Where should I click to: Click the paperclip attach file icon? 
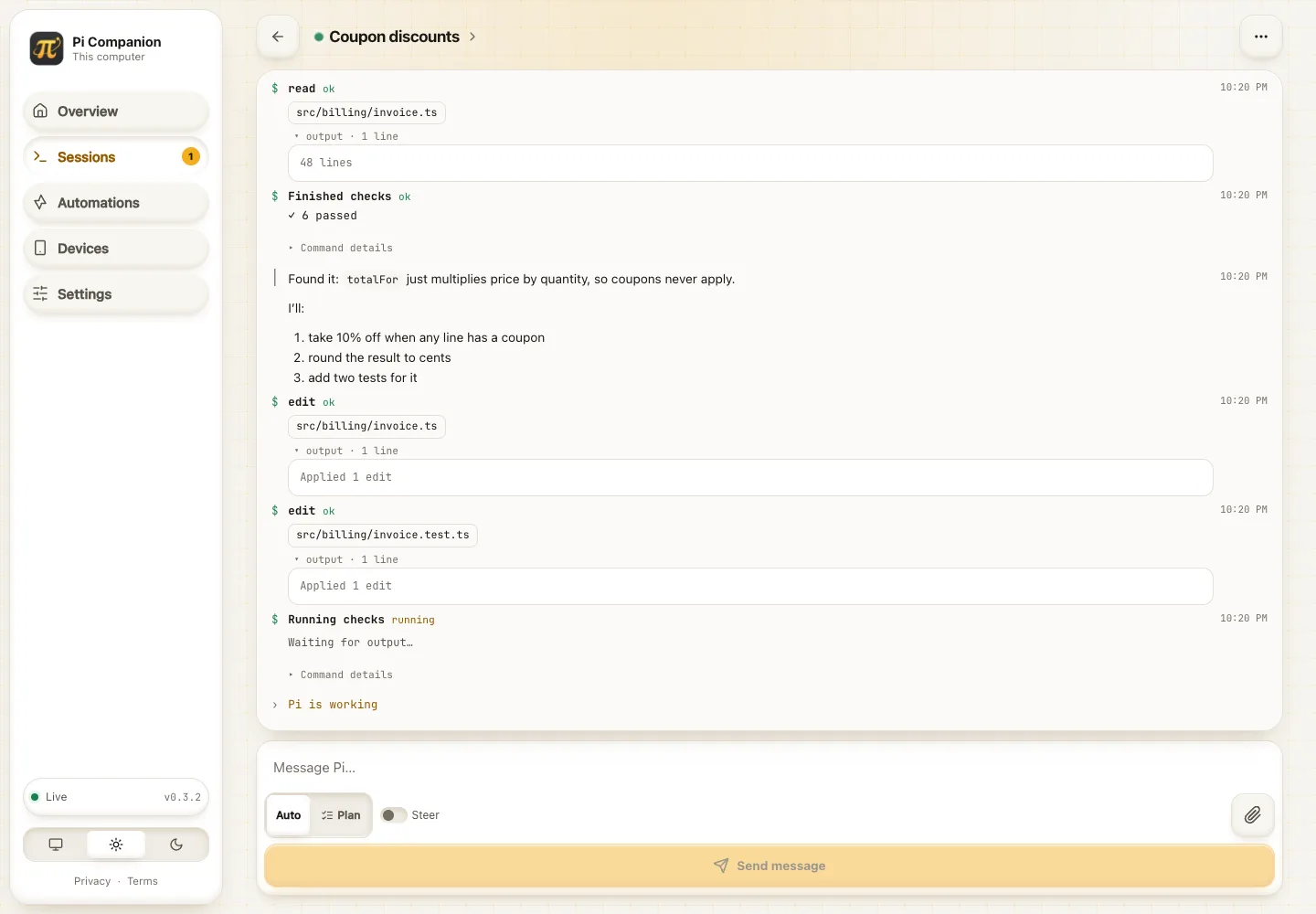(x=1253, y=814)
